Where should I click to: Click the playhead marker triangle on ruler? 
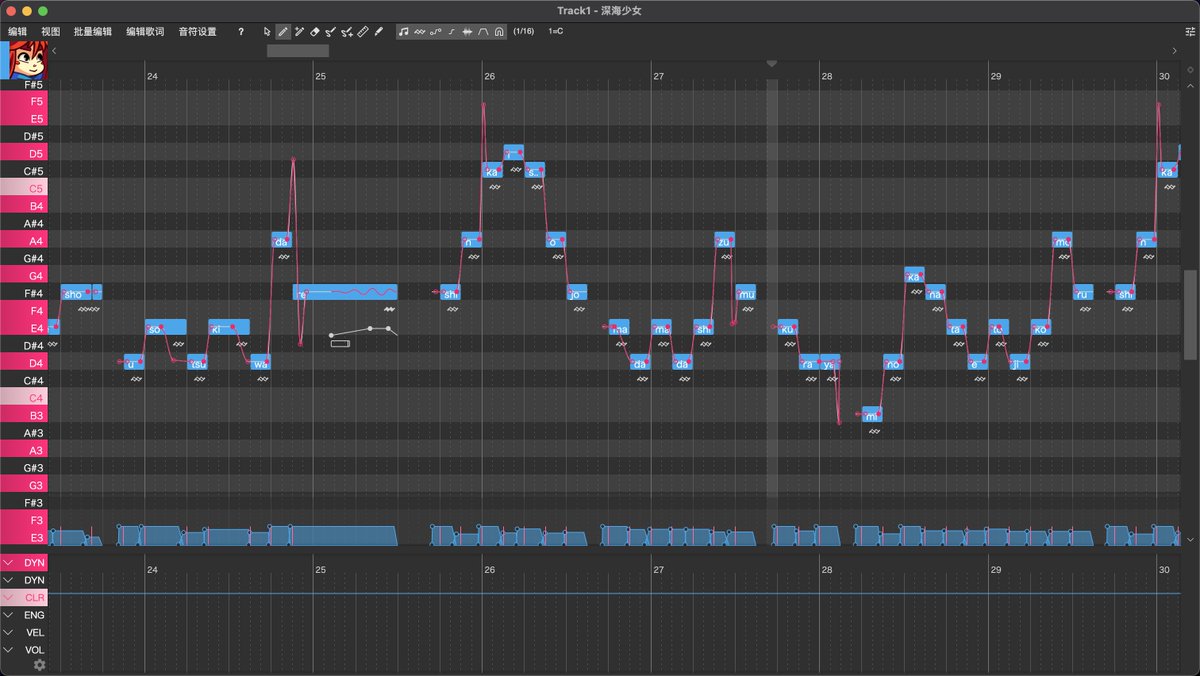(772, 64)
